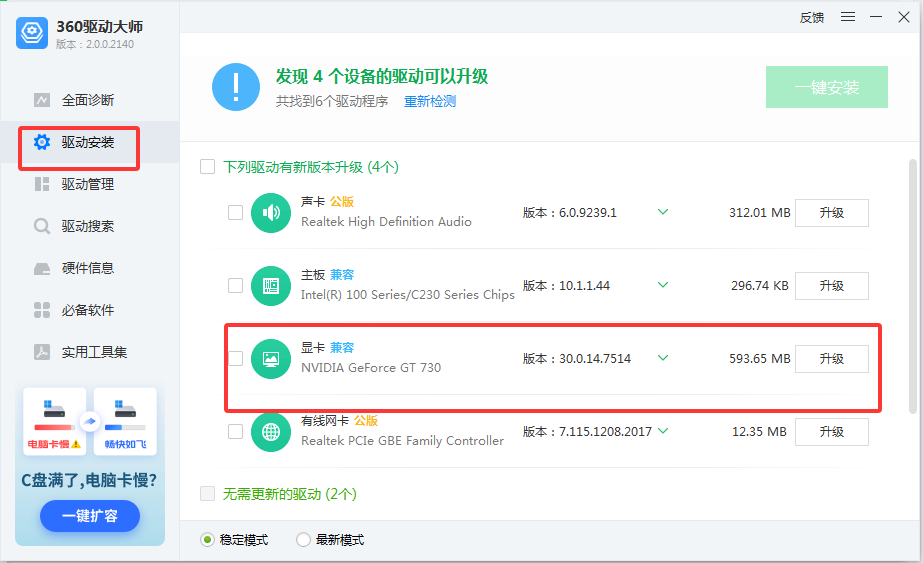
Task: Tick the select-all upgradable drivers checkbox
Action: [x=208, y=167]
